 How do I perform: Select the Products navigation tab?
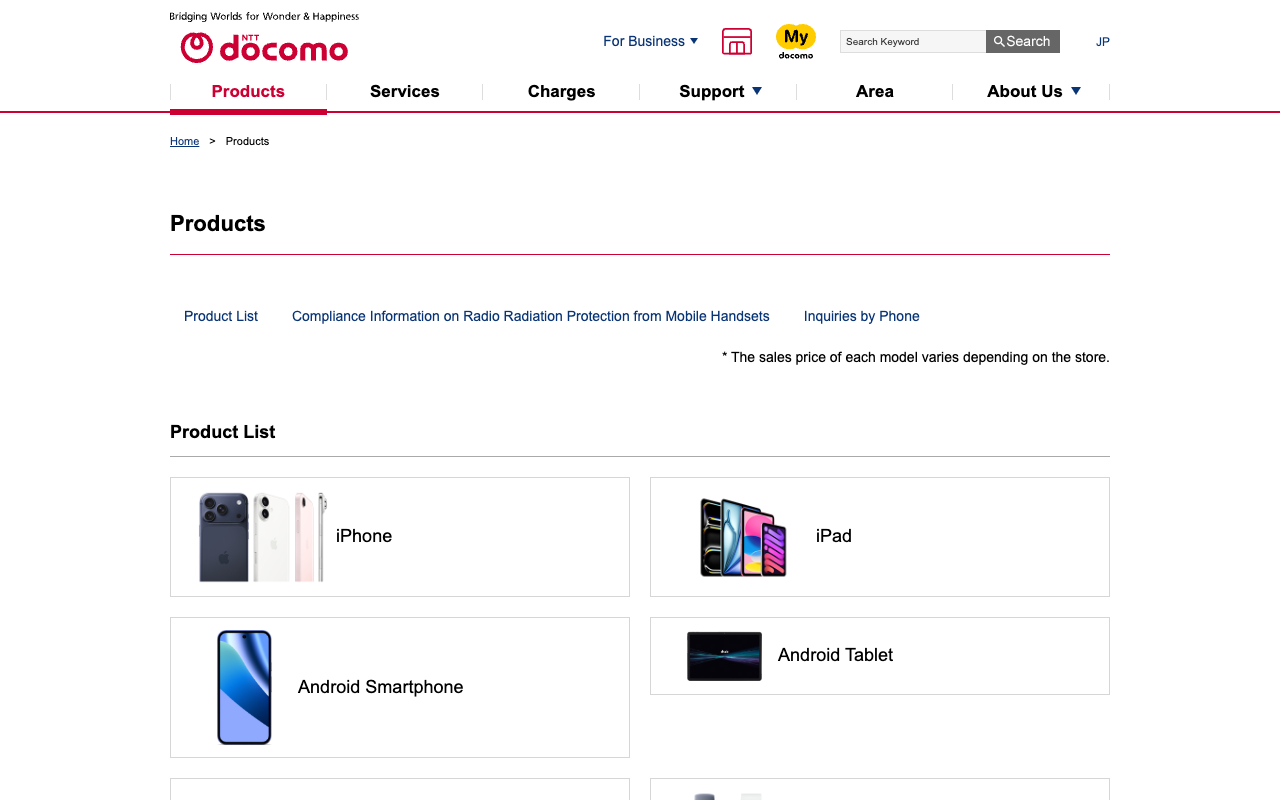248,91
